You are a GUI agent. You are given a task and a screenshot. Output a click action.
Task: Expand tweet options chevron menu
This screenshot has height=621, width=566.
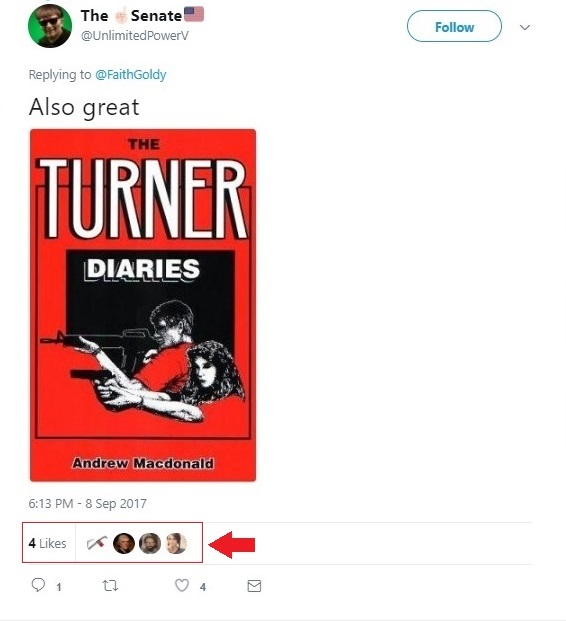[x=525, y=27]
